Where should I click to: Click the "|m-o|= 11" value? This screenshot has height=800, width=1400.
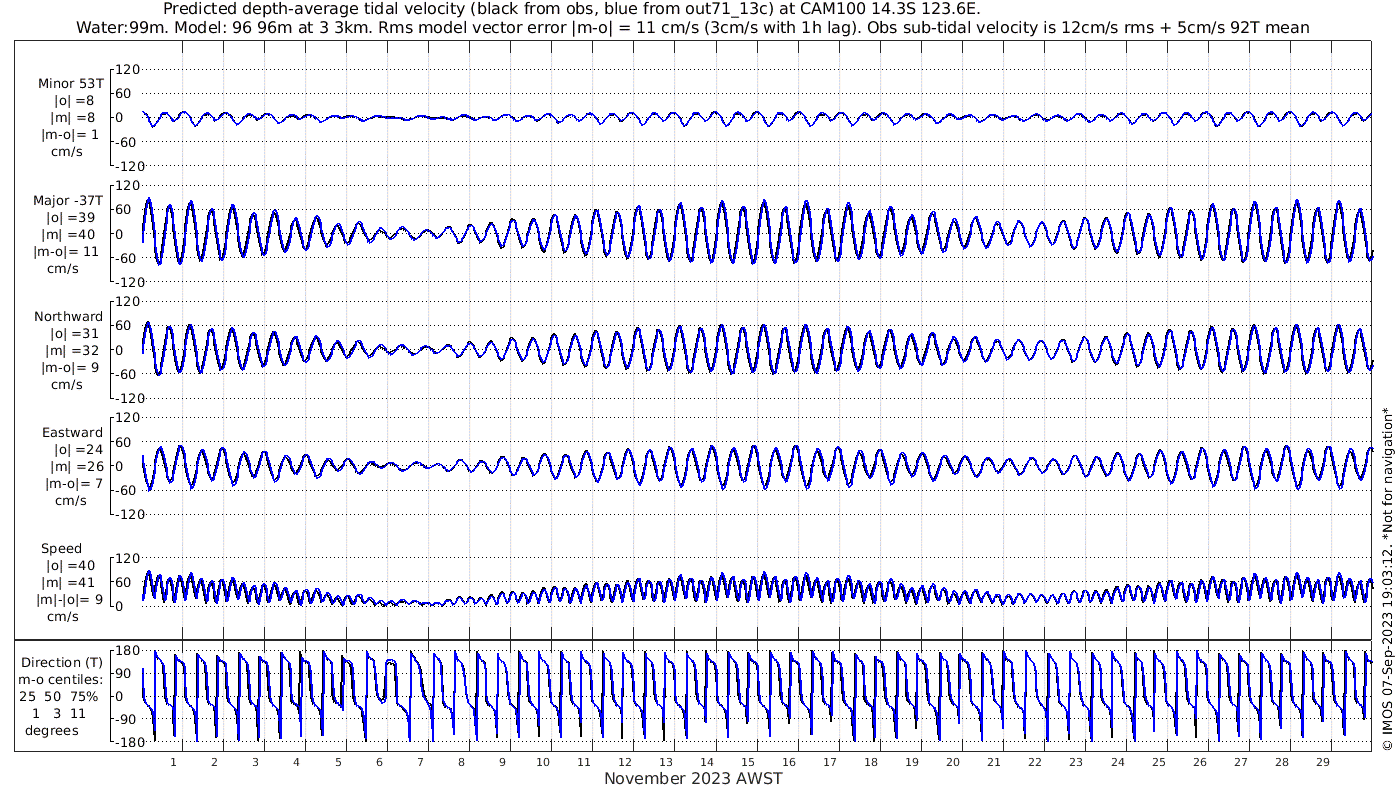coord(66,252)
